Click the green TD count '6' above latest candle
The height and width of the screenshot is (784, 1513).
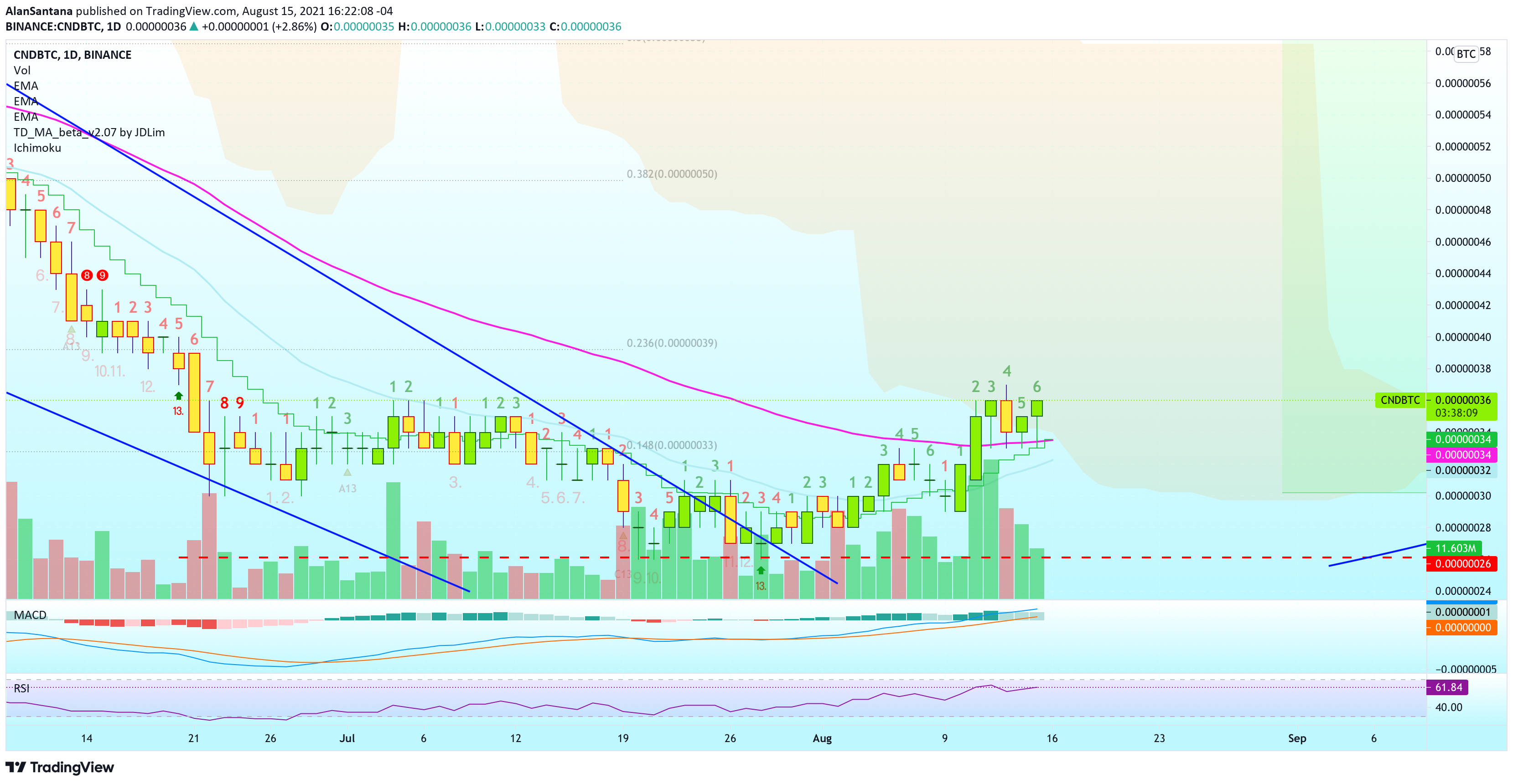click(1036, 387)
